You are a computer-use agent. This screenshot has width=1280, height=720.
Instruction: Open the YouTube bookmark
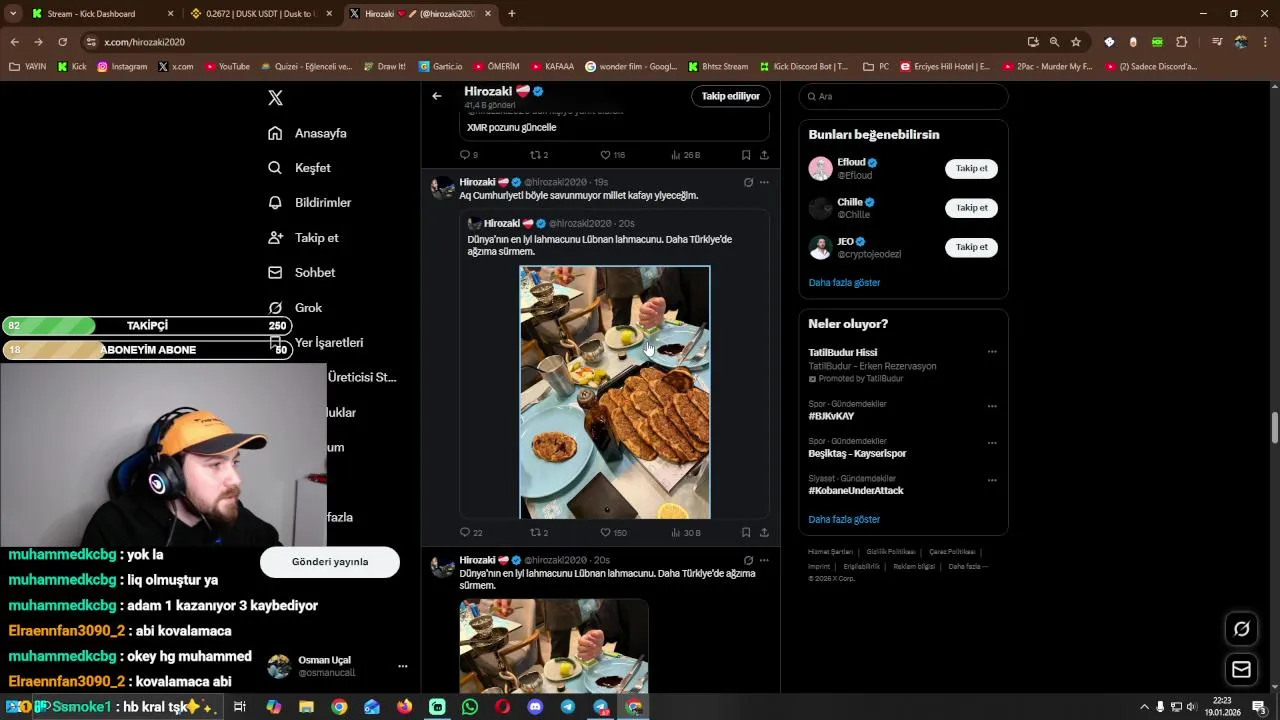[227, 67]
